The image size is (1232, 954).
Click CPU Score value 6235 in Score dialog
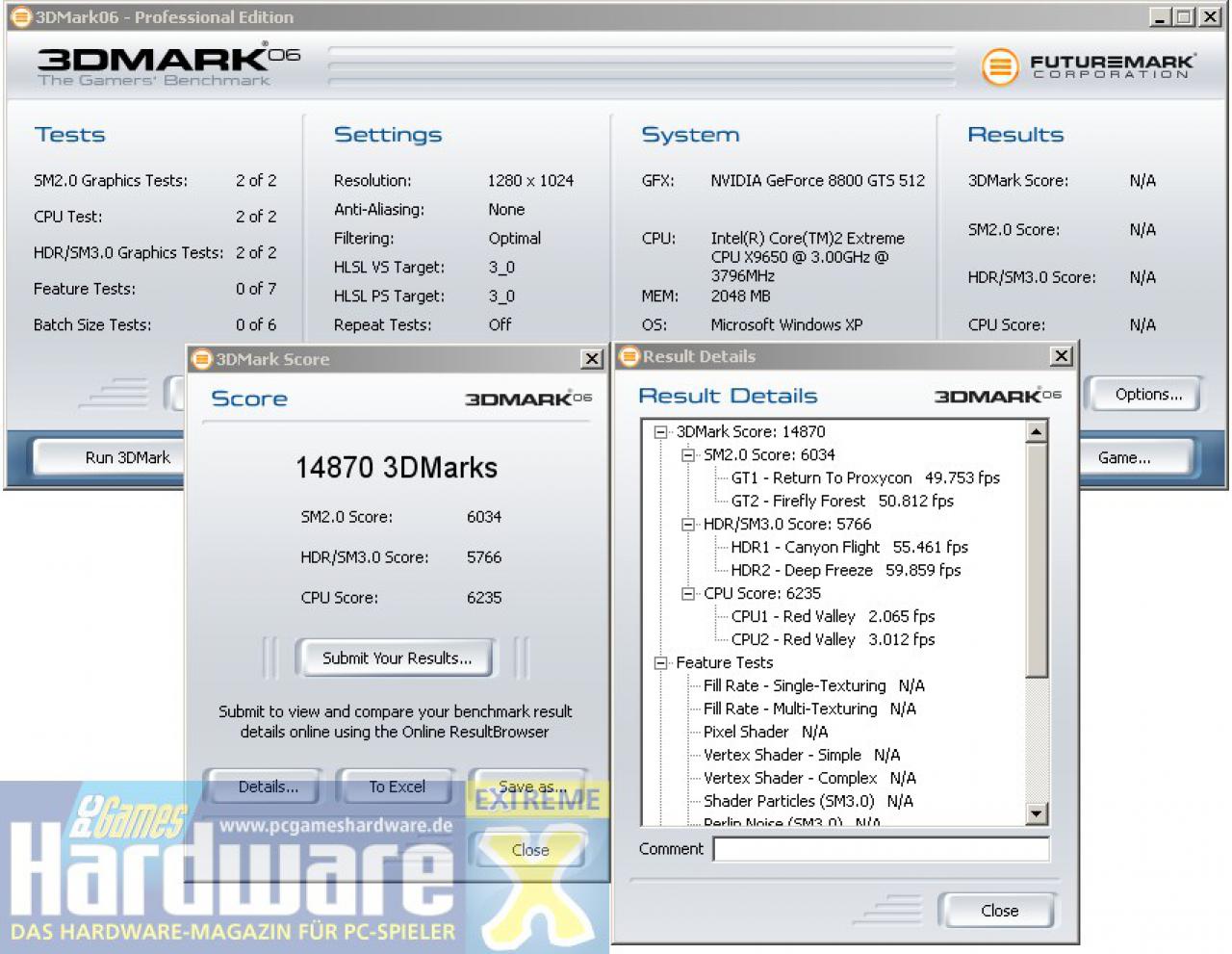(484, 598)
